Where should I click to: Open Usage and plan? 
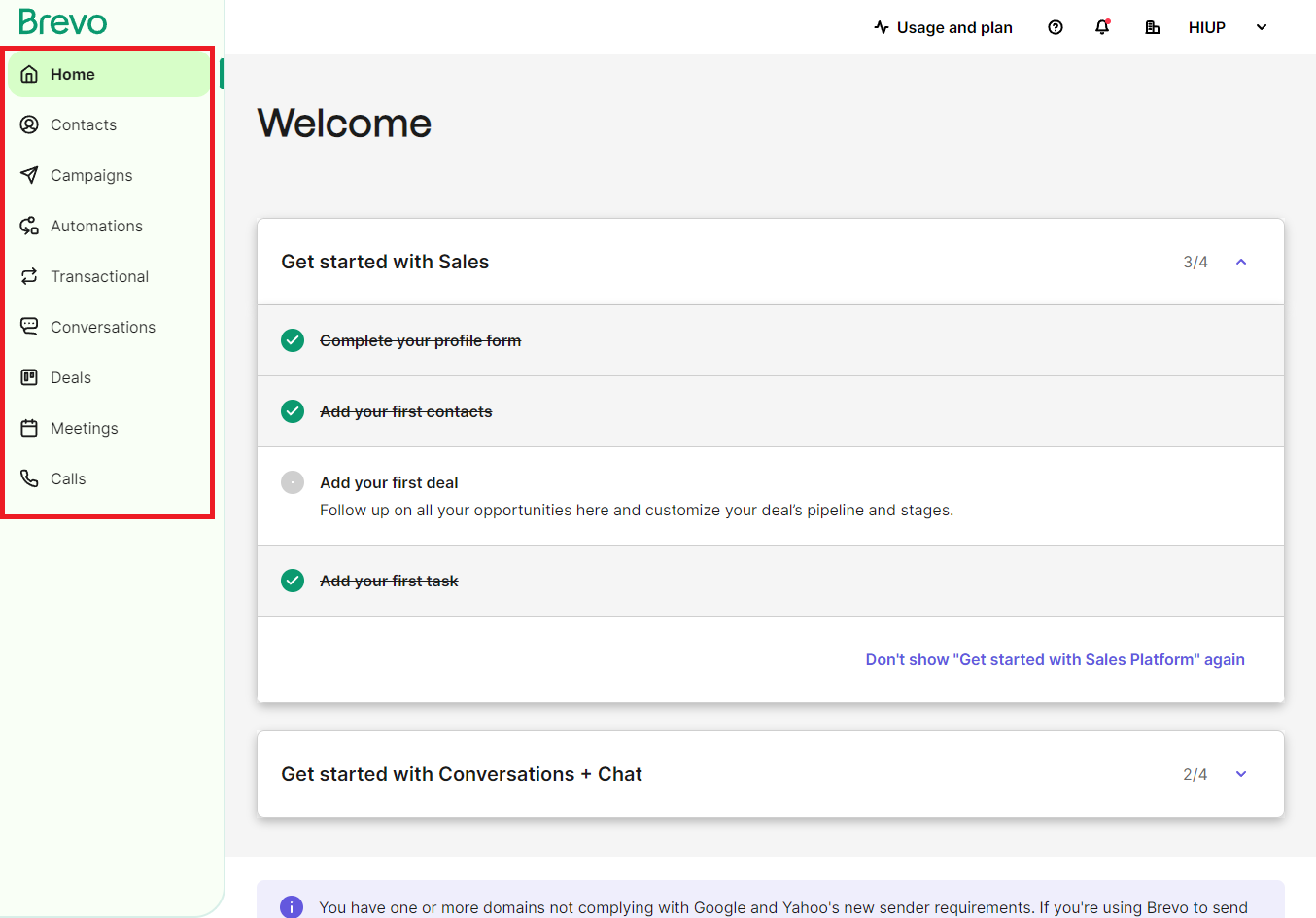pyautogui.click(x=943, y=27)
